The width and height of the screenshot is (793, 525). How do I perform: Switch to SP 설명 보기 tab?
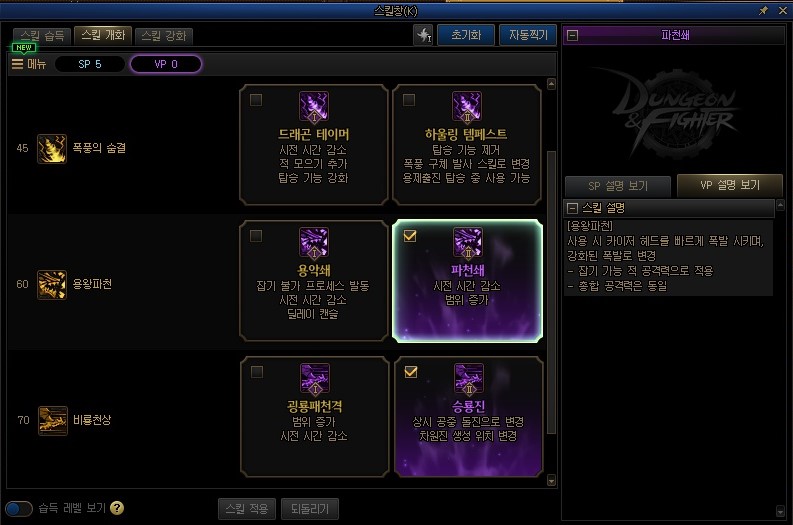click(618, 186)
